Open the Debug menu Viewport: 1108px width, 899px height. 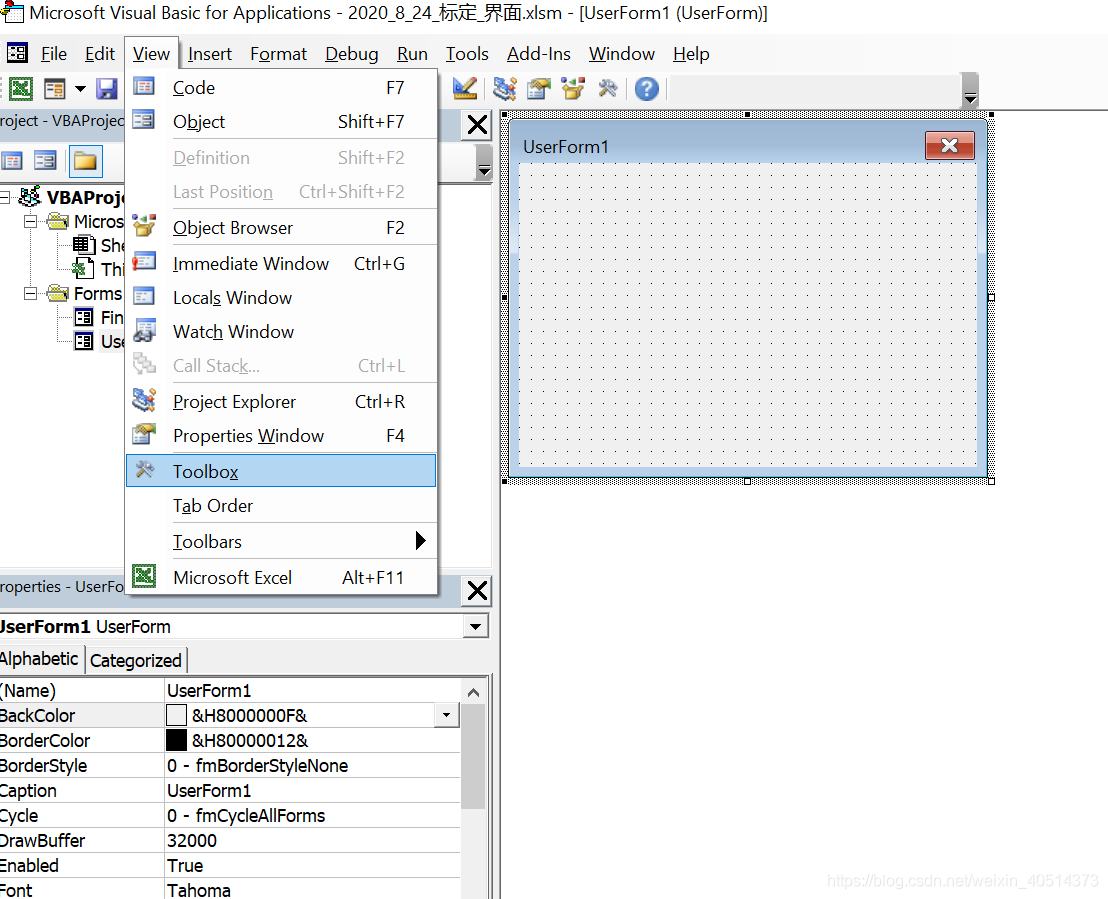pyautogui.click(x=351, y=54)
